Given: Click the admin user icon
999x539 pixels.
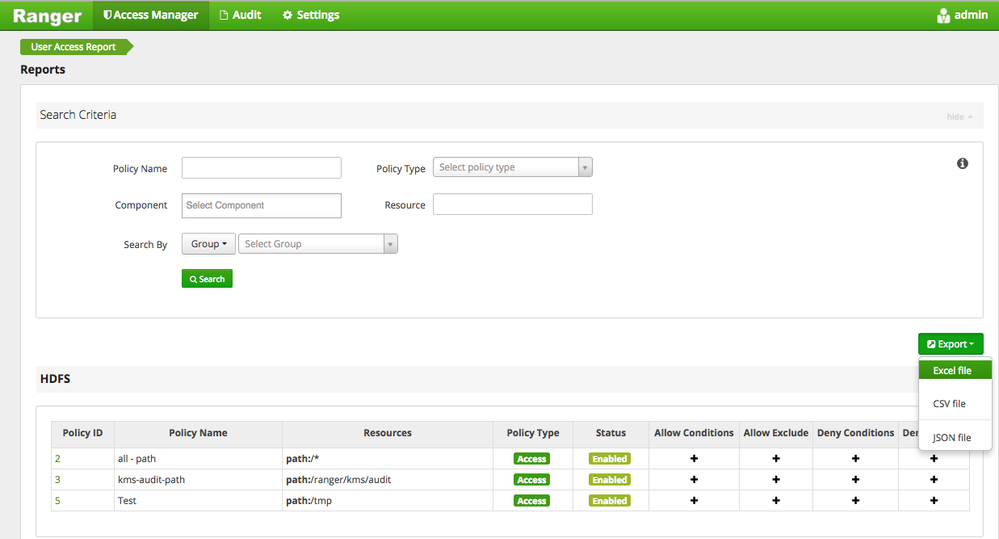Looking at the screenshot, I should point(943,15).
